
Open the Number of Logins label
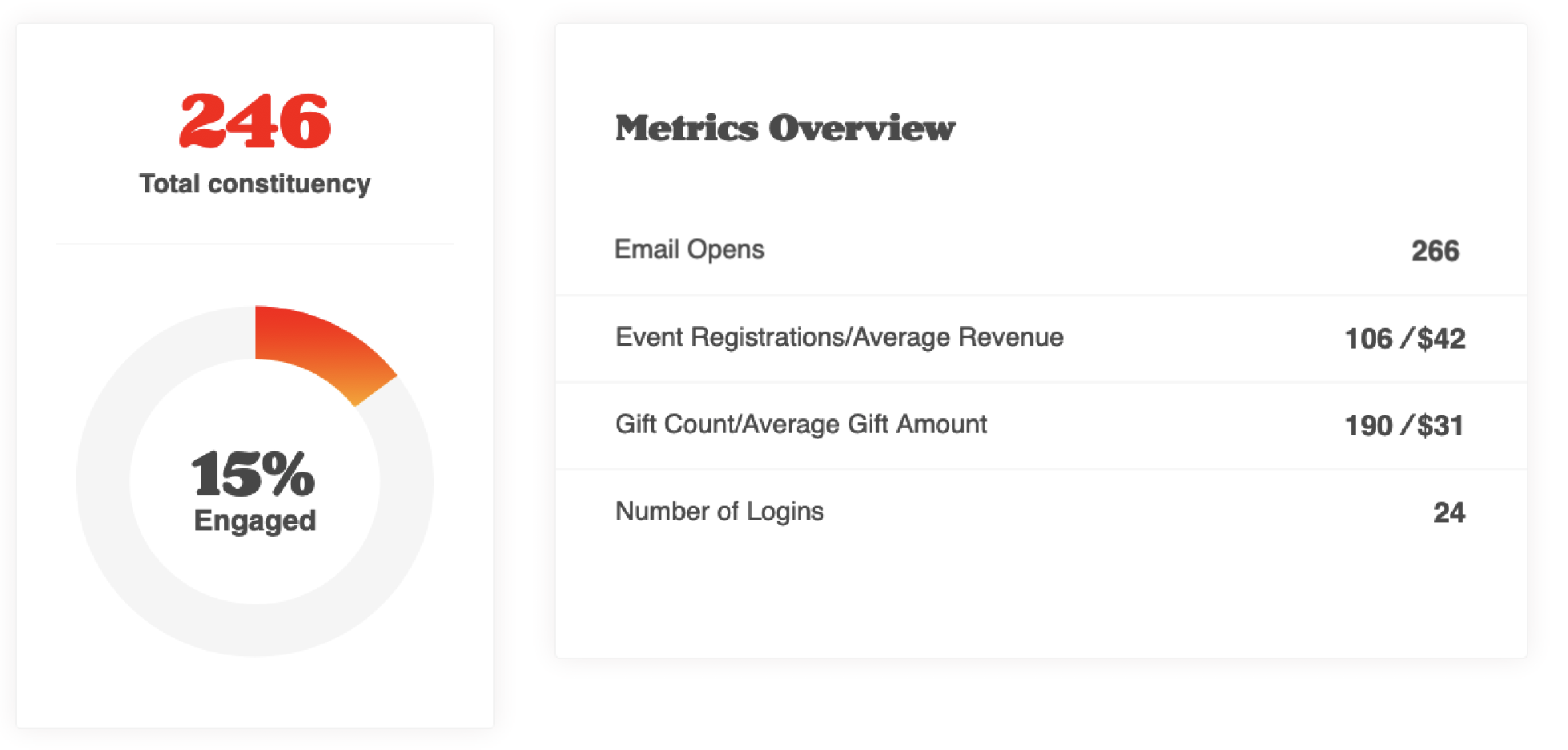pos(719,511)
